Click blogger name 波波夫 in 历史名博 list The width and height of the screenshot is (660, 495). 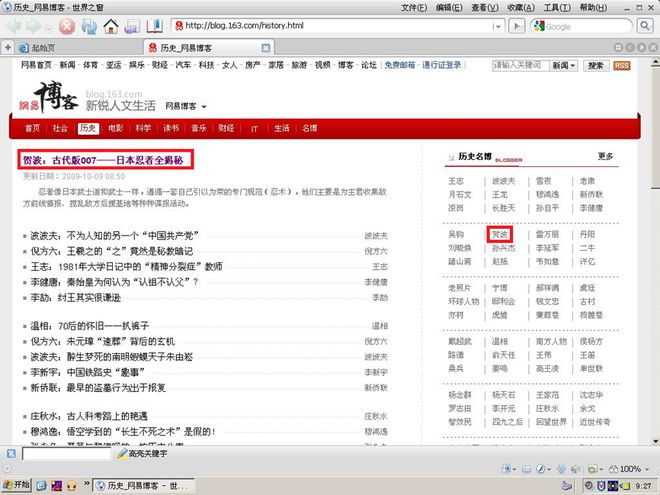[503, 181]
